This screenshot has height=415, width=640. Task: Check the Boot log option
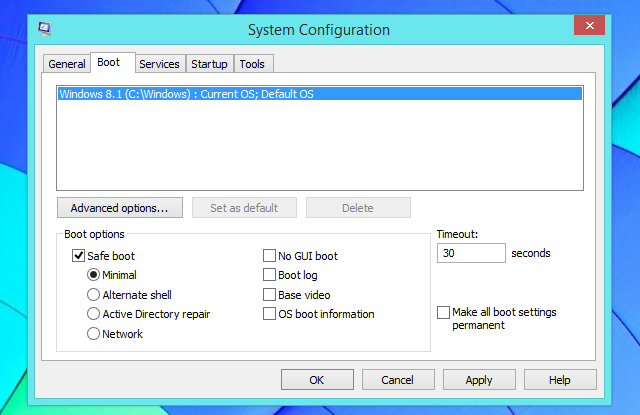pos(269,275)
